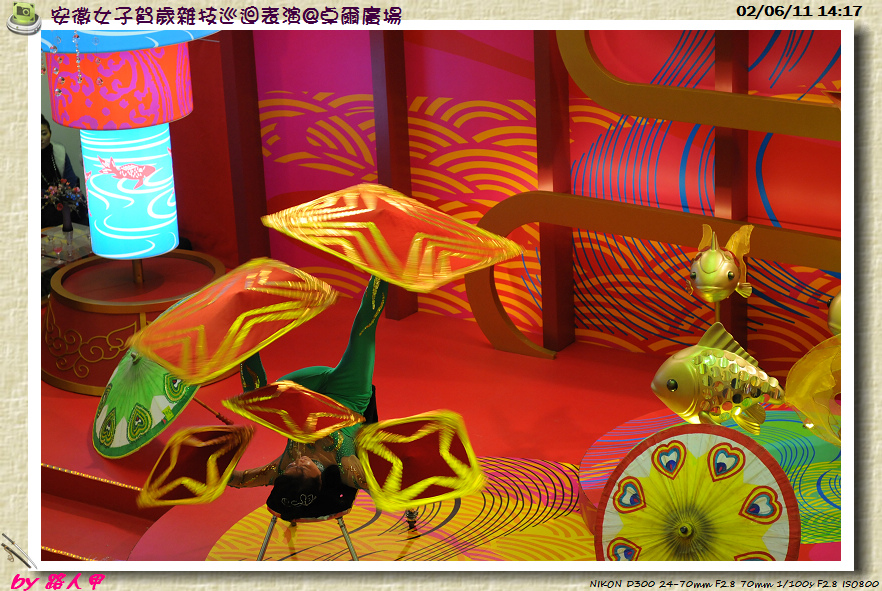Click the timestamp 02/06/11 14:17
Screen dimensions: 882x591
point(799,11)
